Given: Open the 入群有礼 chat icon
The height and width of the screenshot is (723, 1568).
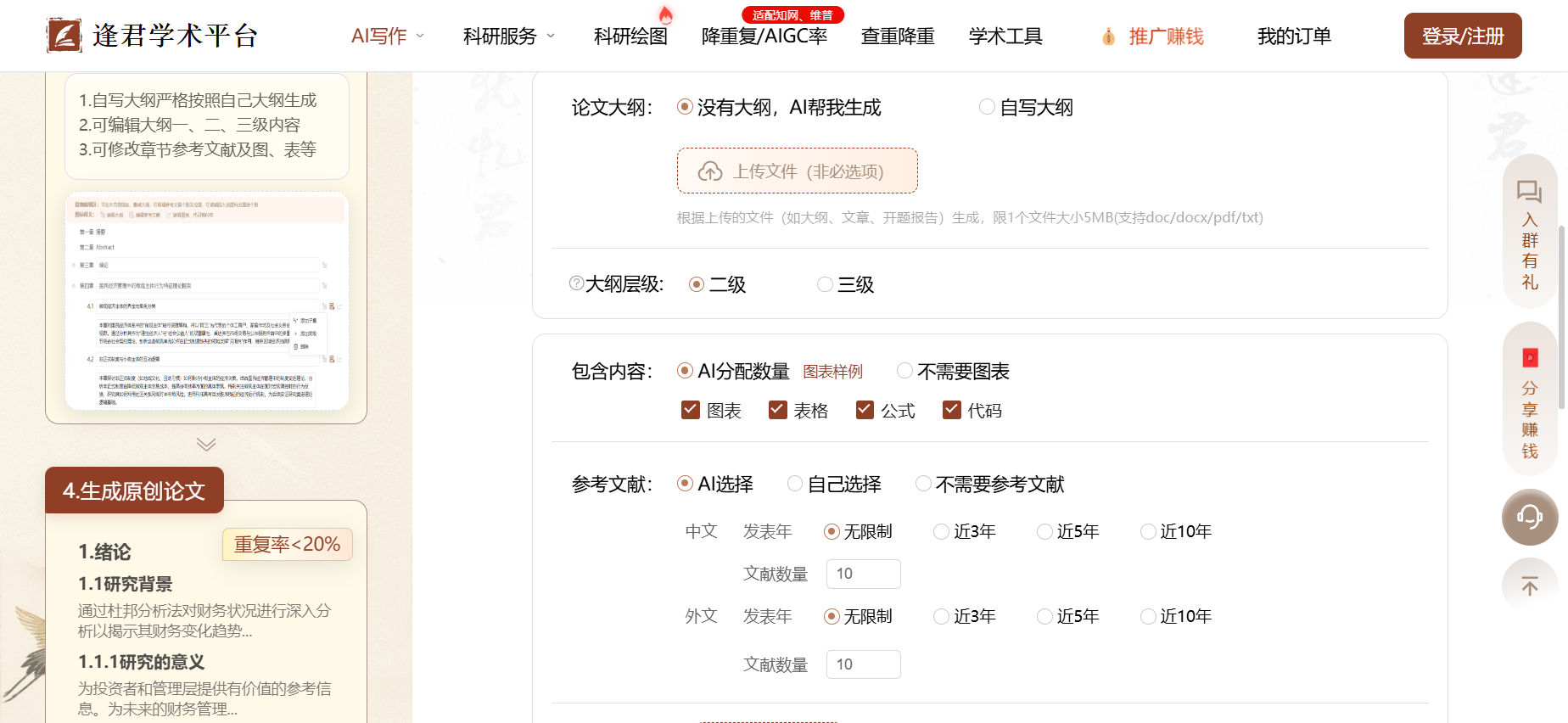Looking at the screenshot, I should coord(1529,192).
